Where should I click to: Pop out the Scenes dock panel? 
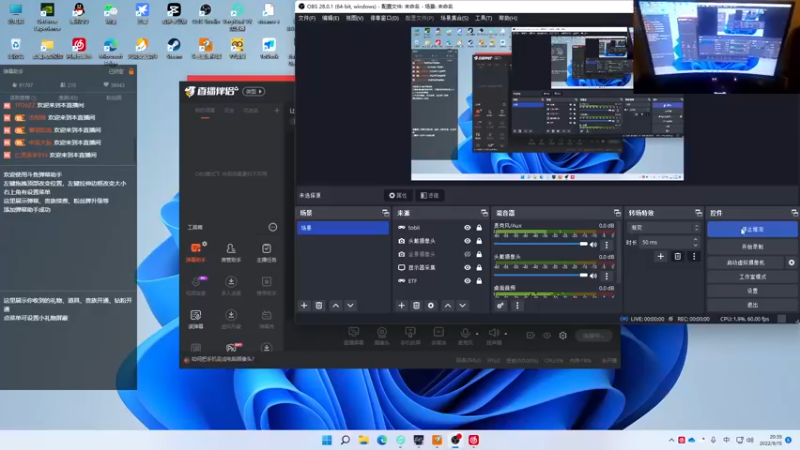385,213
